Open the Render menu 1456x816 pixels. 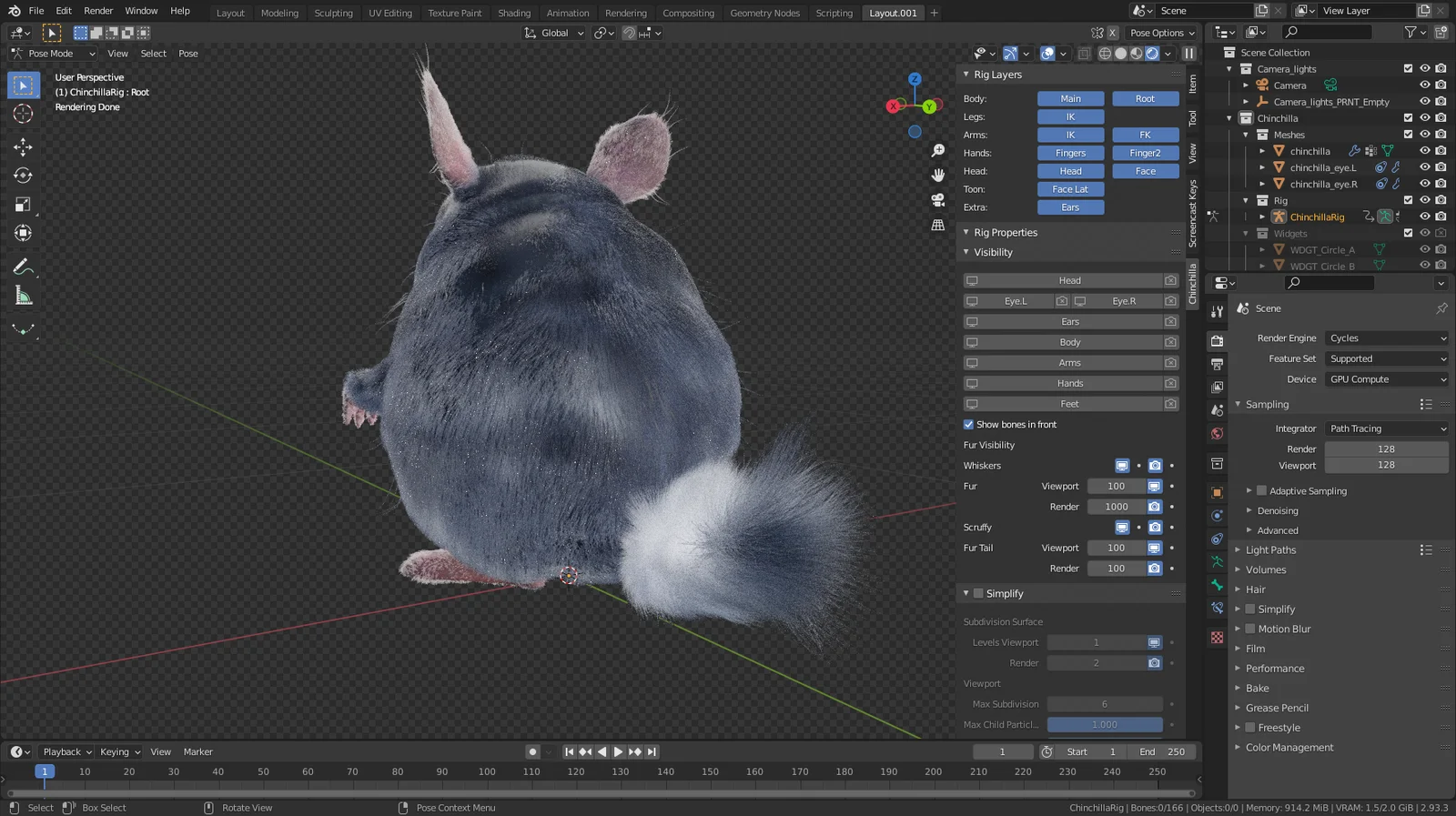(x=98, y=11)
